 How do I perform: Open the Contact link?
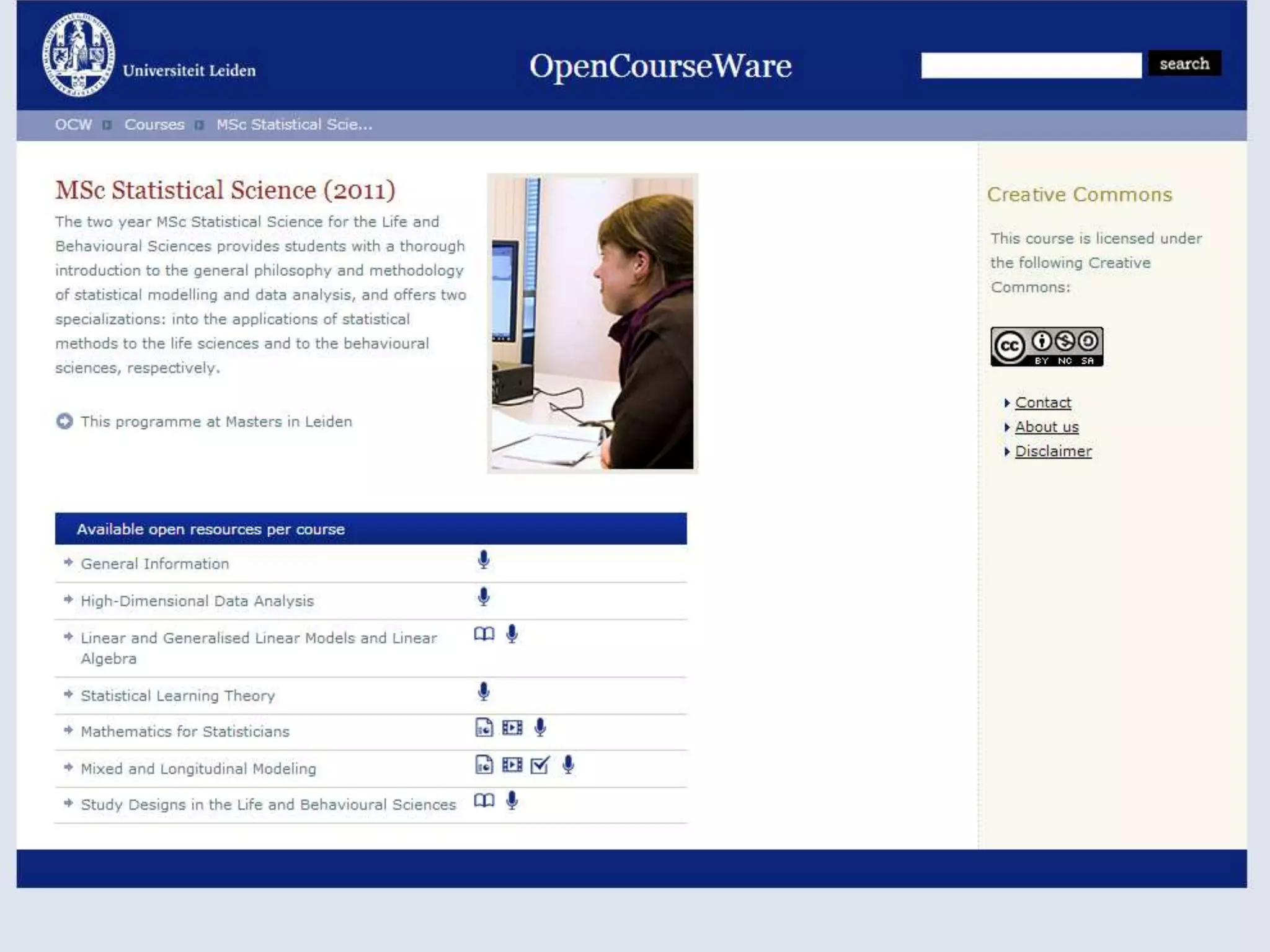pos(1042,403)
